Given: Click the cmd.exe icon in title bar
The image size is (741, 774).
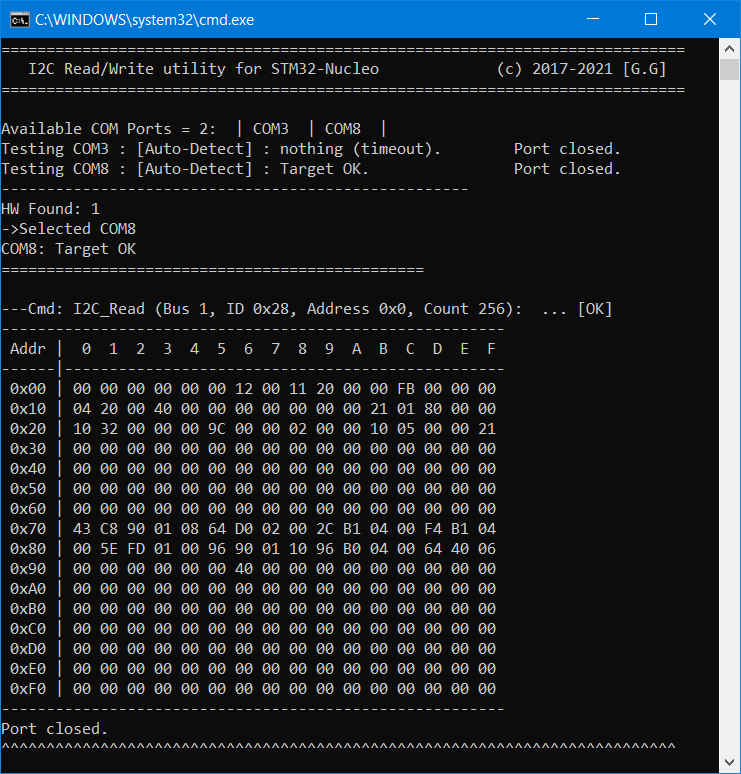Looking at the screenshot, I should click(x=20, y=20).
